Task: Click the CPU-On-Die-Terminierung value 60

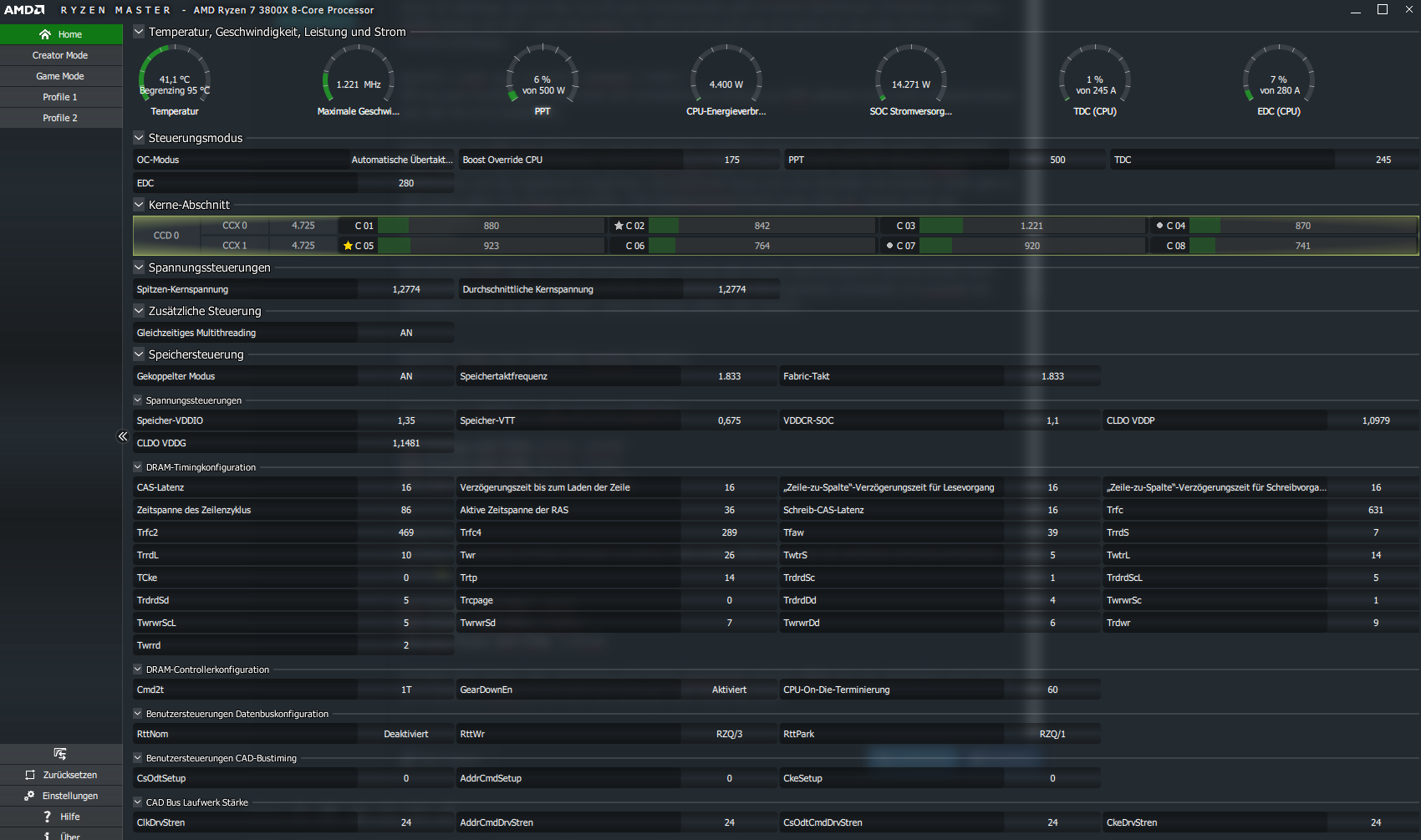Action: tap(1052, 690)
